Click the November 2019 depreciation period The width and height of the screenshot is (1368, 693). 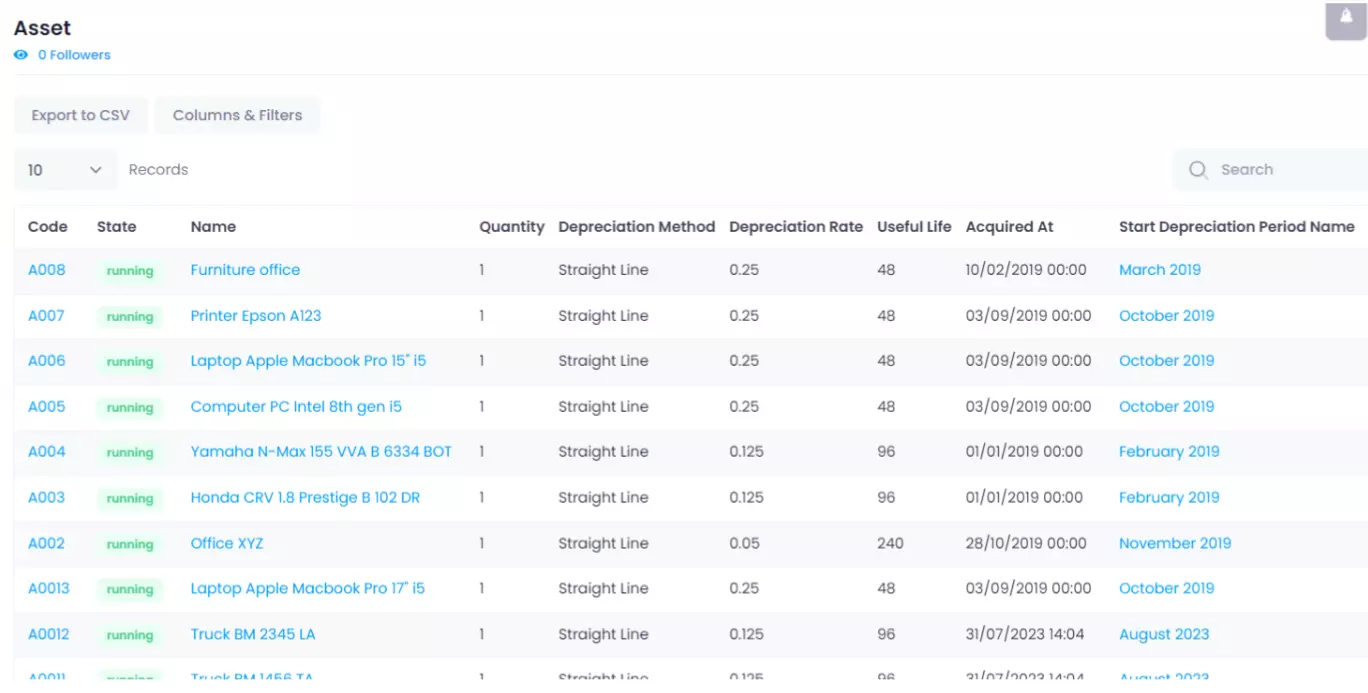point(1174,544)
